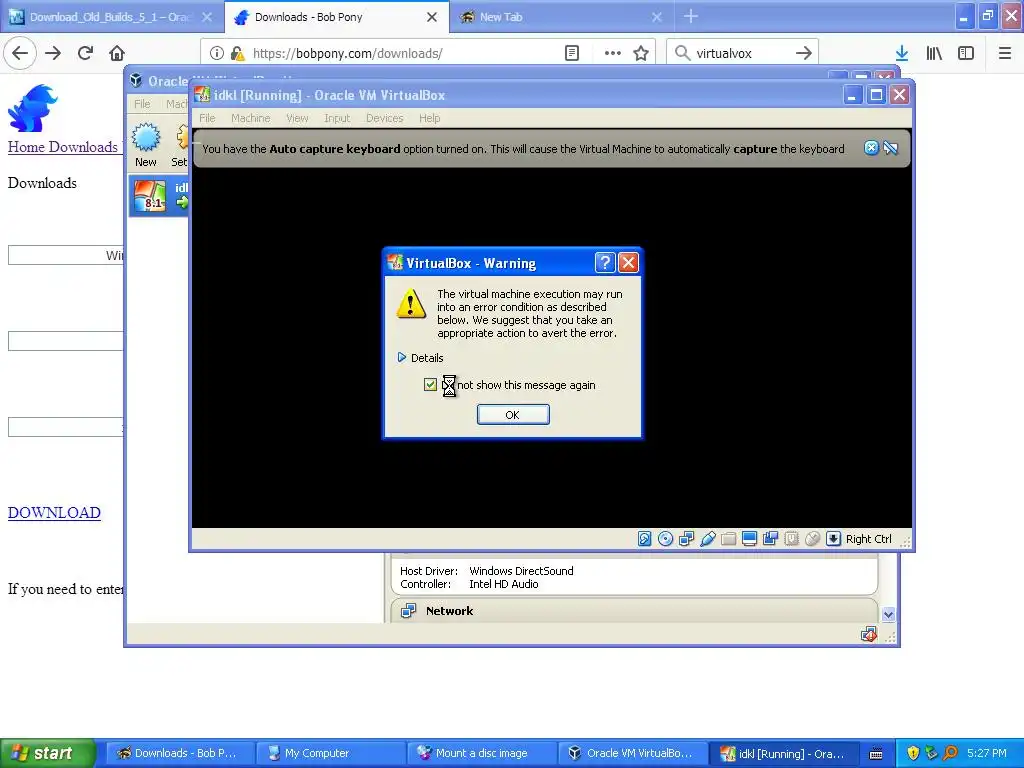Click the security shield tray icon

913,753
